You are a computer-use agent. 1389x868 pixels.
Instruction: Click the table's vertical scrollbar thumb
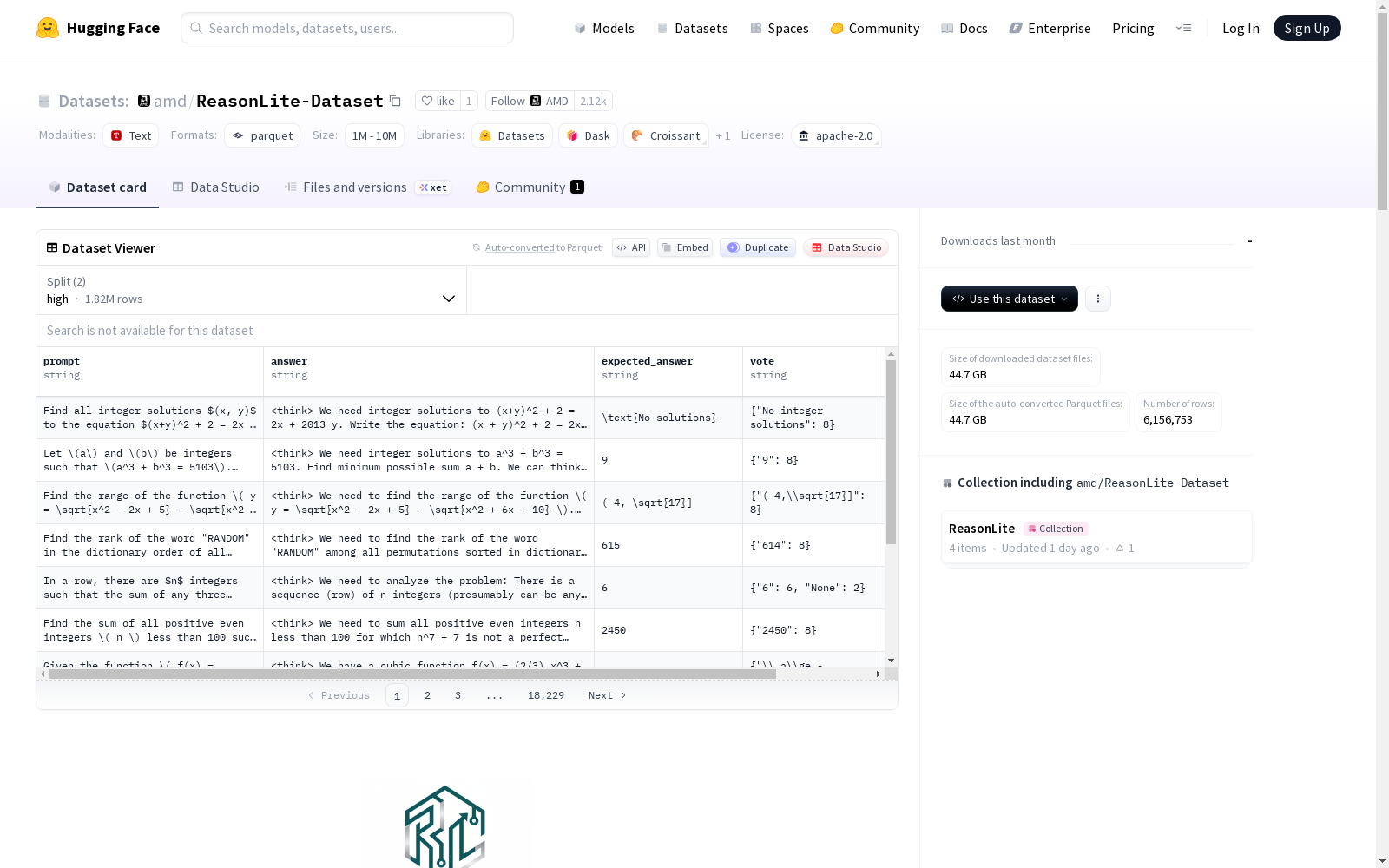click(x=891, y=452)
